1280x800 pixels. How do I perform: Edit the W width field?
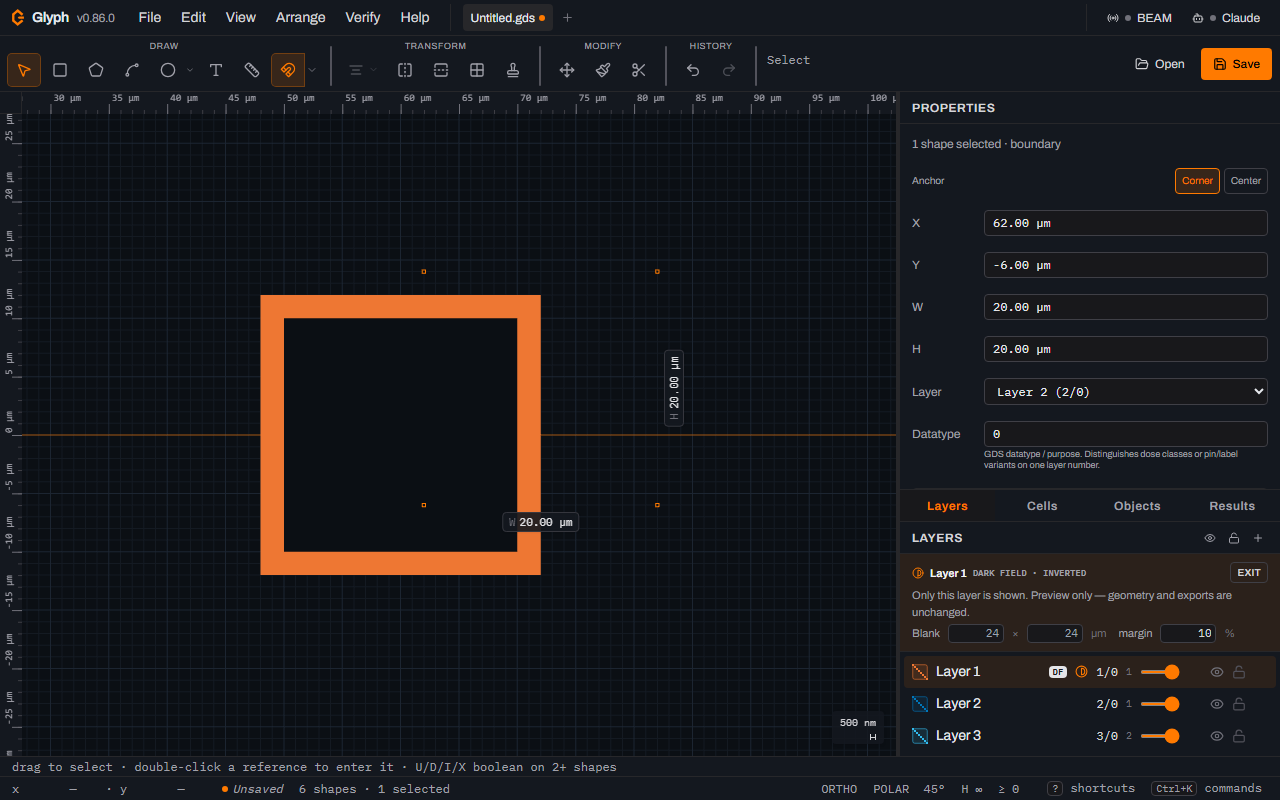click(1126, 307)
